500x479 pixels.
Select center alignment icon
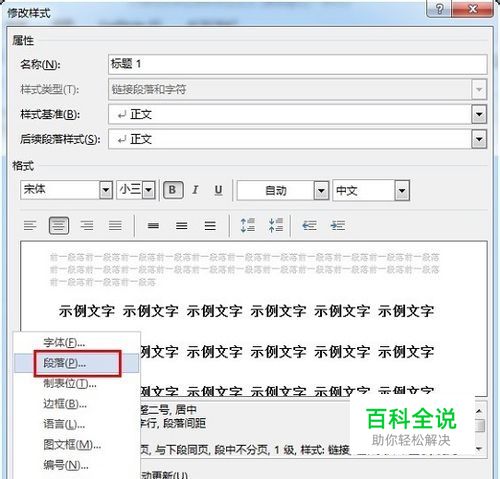(x=59, y=226)
